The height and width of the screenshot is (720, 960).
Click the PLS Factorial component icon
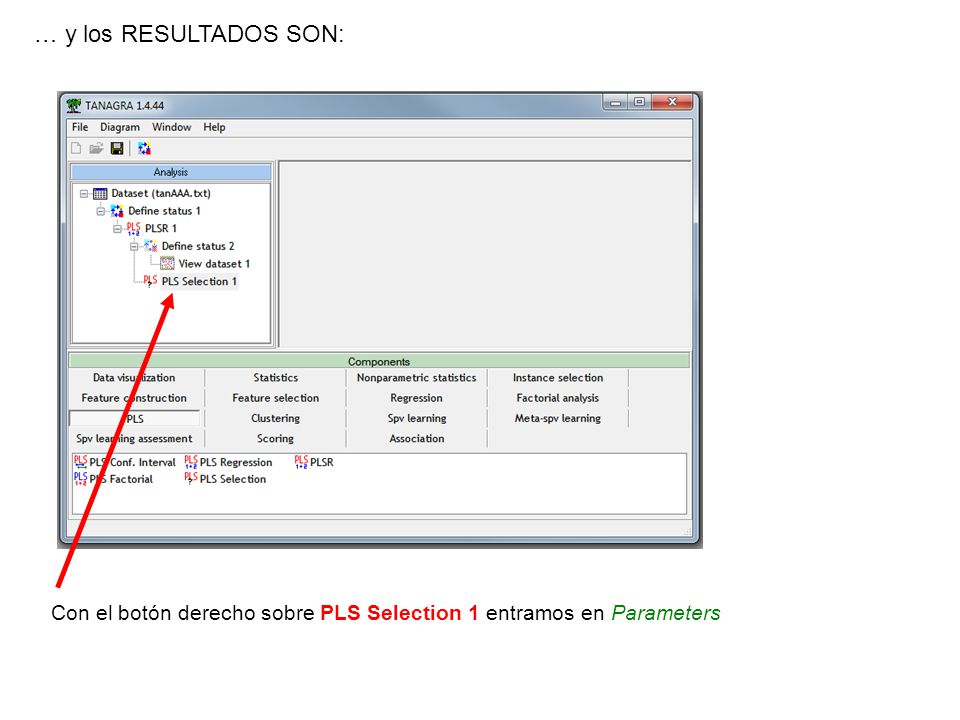tap(80, 479)
